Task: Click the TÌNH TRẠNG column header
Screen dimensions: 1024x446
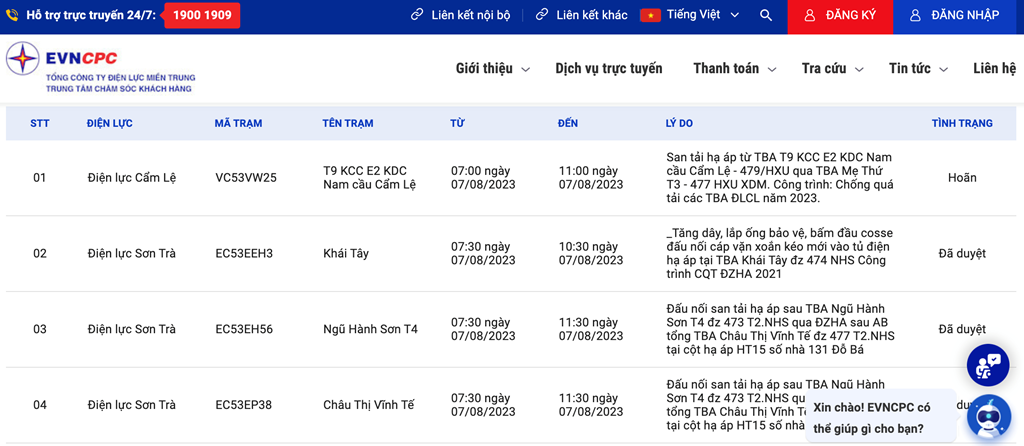Action: point(961,123)
